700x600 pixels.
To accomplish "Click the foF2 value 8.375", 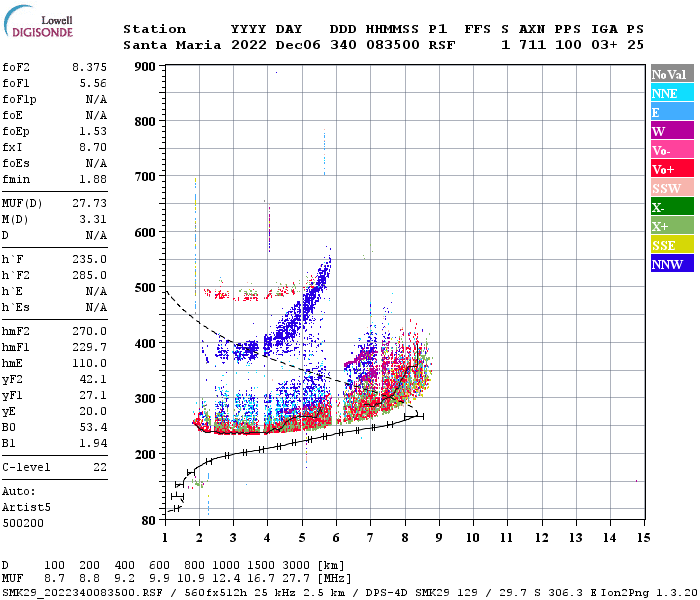I will point(89,67).
